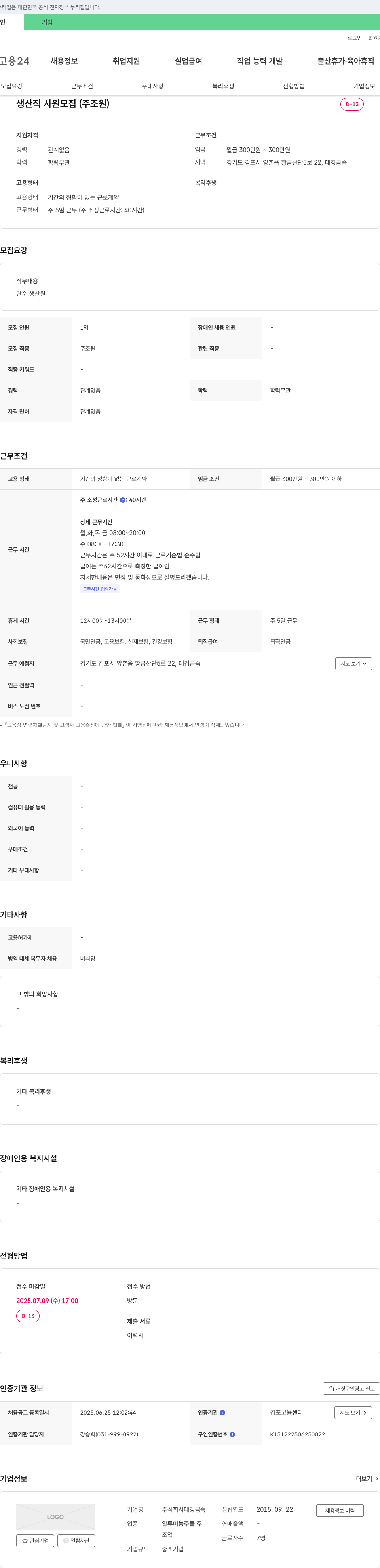Click the 로그인 link

354,38
